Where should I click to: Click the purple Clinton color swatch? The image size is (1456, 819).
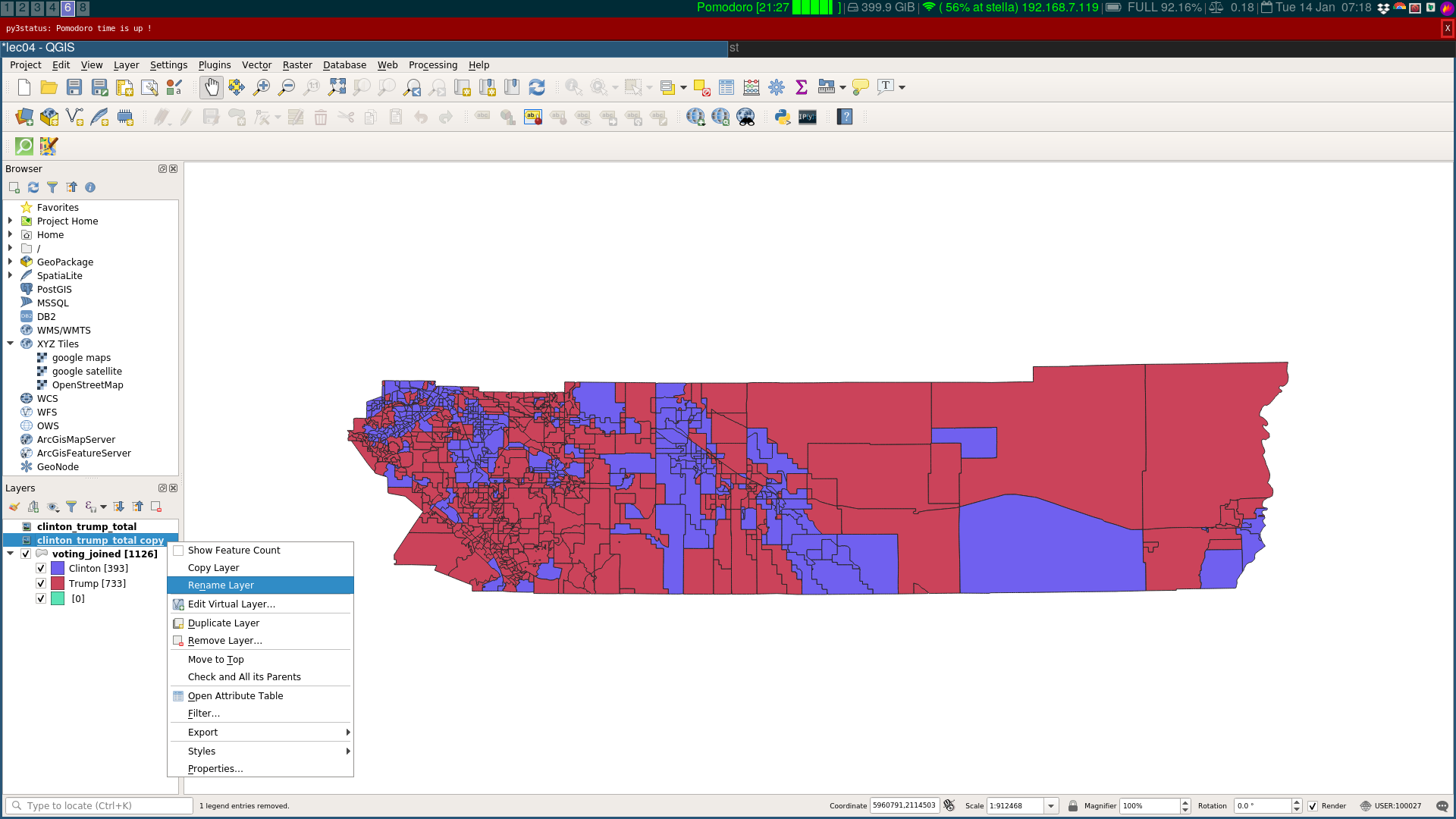tap(58, 568)
